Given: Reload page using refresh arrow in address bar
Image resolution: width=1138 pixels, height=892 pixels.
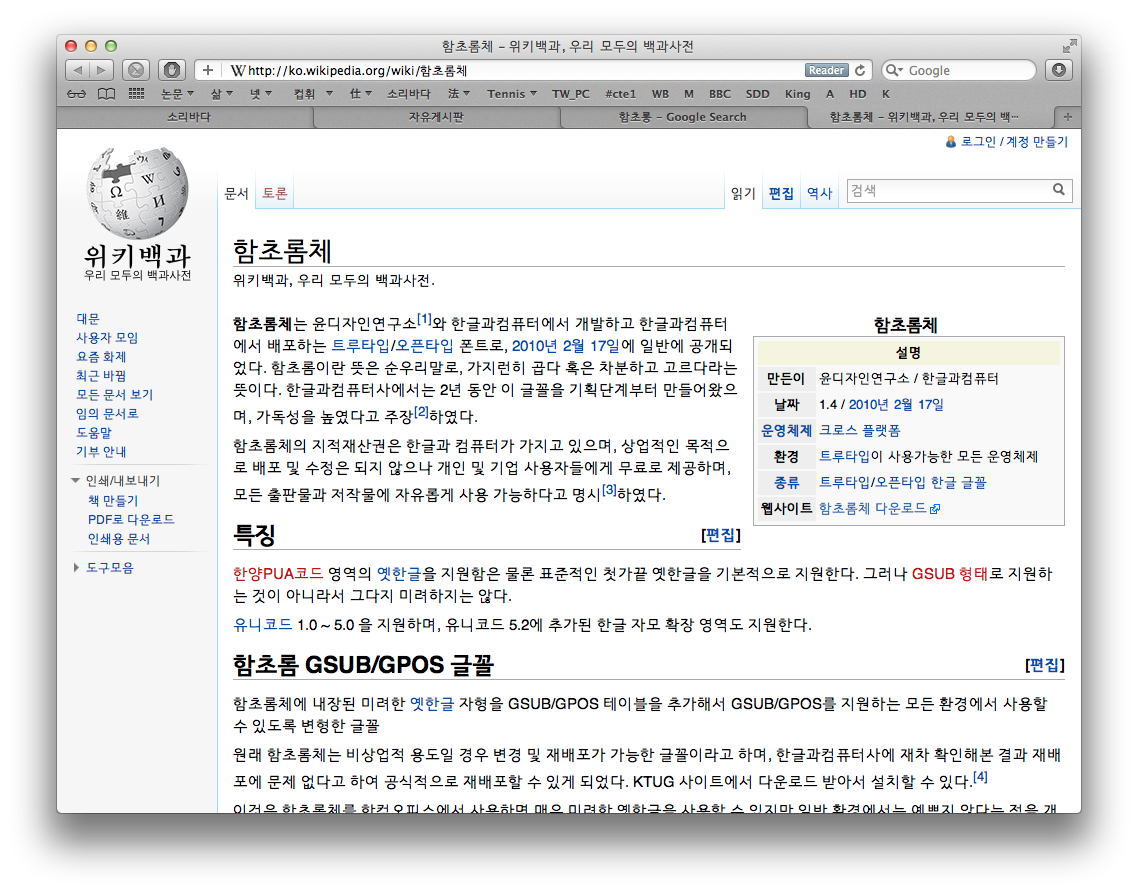Looking at the screenshot, I should coord(860,70).
